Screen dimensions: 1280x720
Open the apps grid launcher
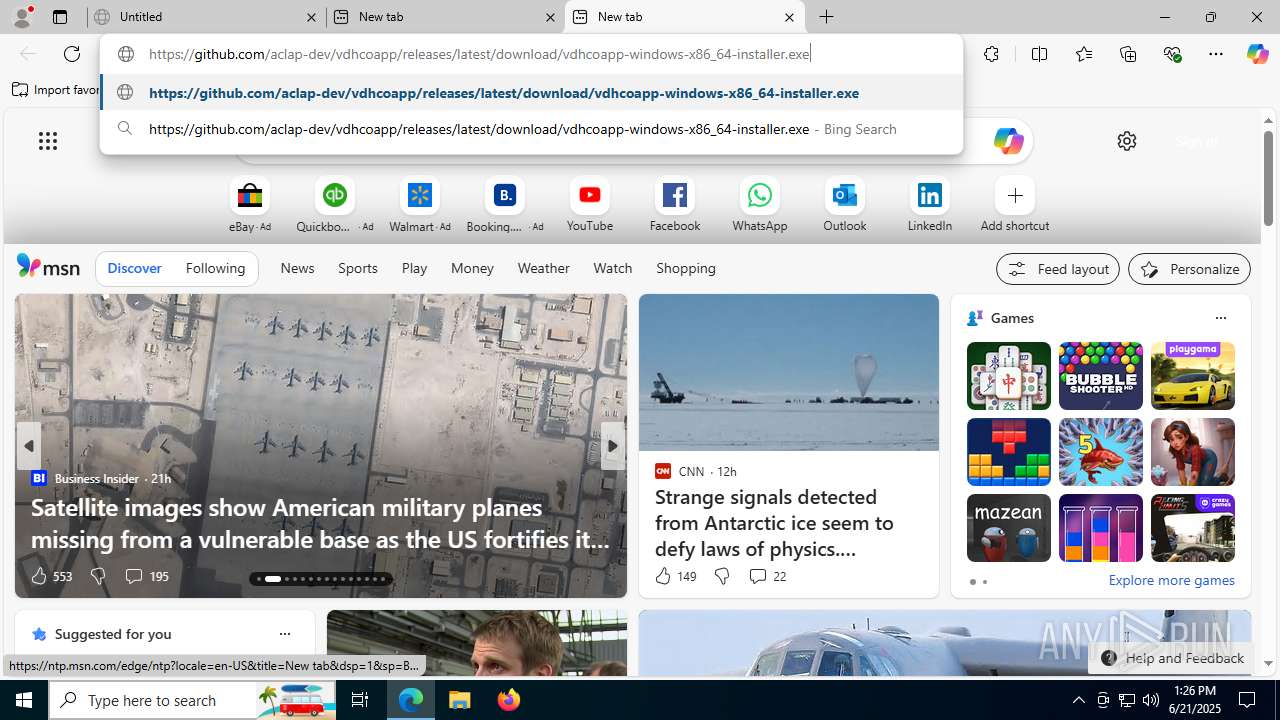[48, 141]
